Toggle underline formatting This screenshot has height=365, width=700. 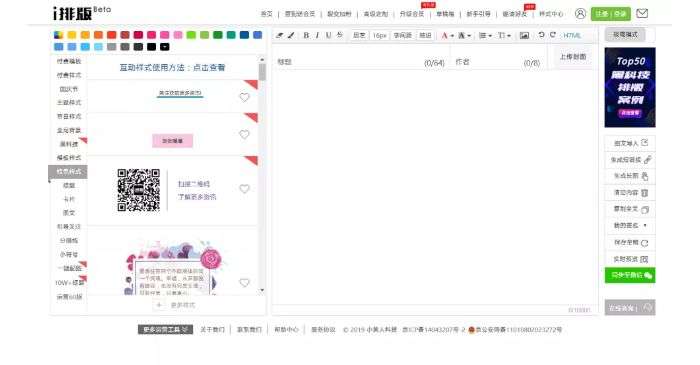329,35
